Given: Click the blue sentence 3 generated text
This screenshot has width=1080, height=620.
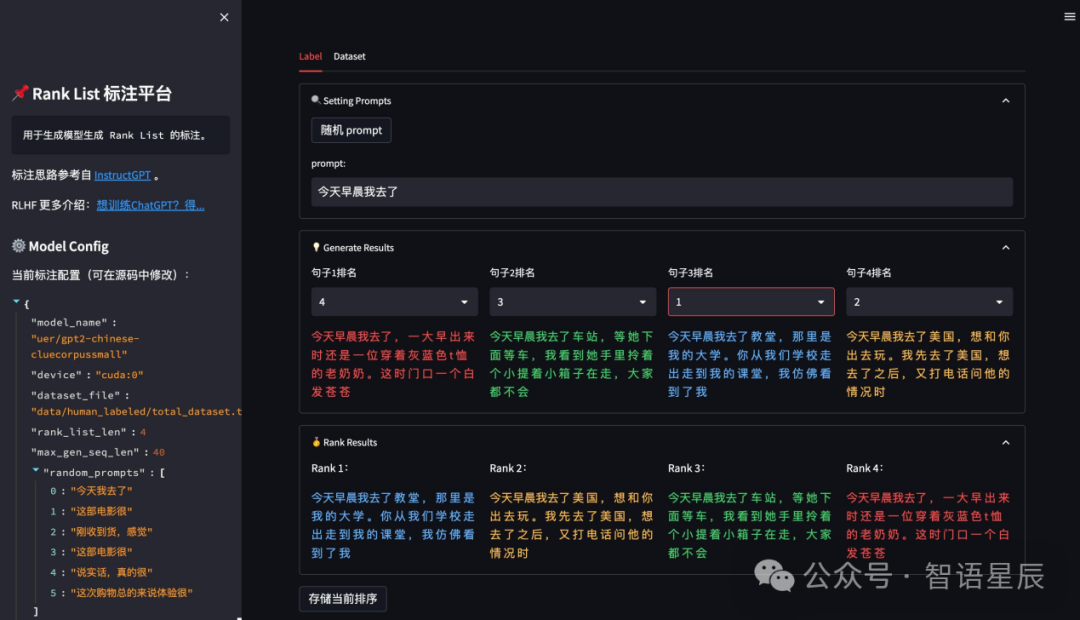Looking at the screenshot, I should click(750, 364).
